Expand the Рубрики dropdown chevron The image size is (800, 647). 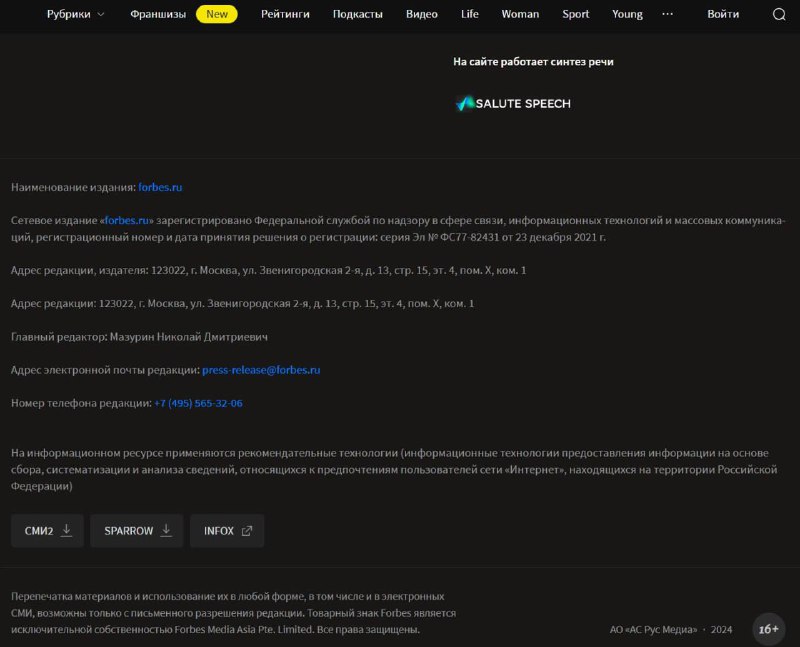click(x=101, y=14)
